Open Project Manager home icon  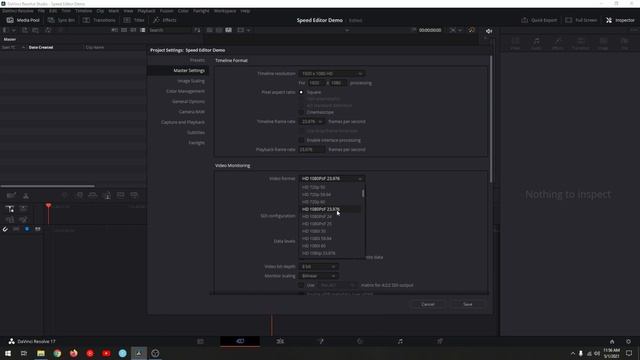coord(612,342)
